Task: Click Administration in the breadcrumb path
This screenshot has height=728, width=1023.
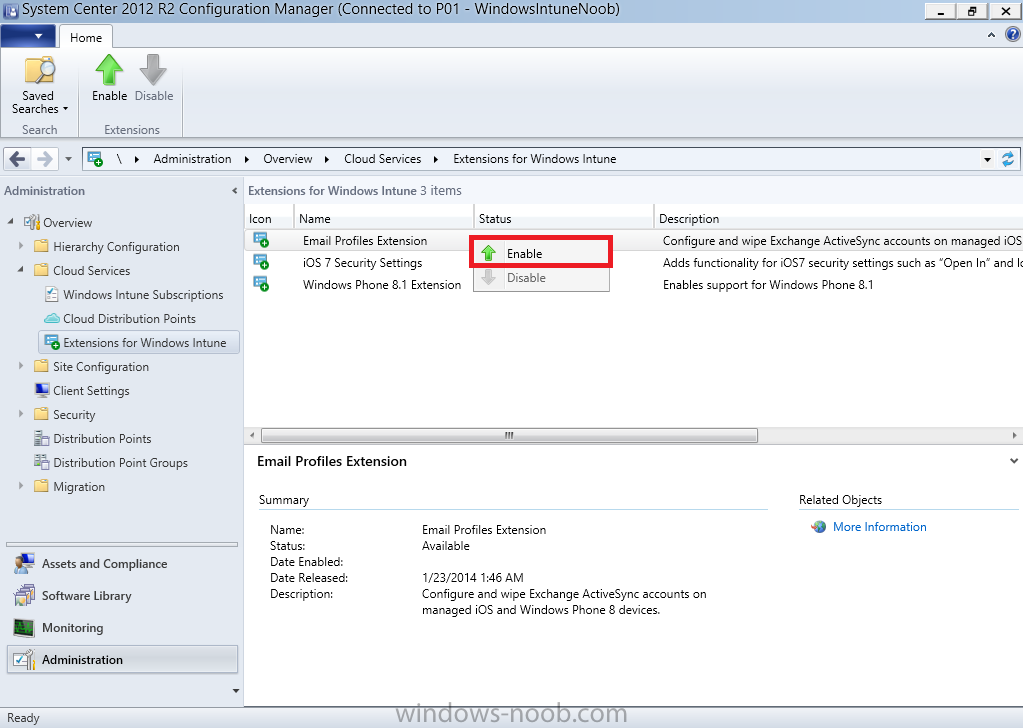Action: 192,159
